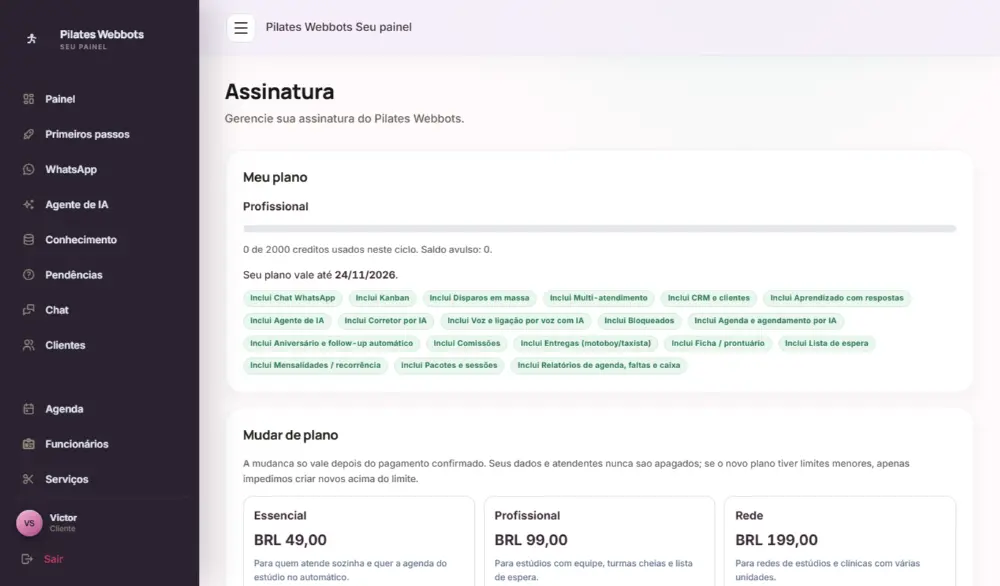Viewport: 1000px width, 586px height.
Task: Click the Pendências question-mark icon
Action: click(29, 275)
